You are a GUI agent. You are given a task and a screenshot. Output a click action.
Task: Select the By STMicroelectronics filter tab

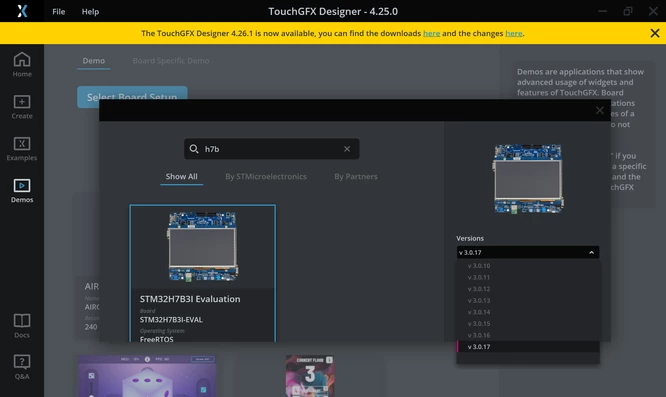tap(266, 177)
